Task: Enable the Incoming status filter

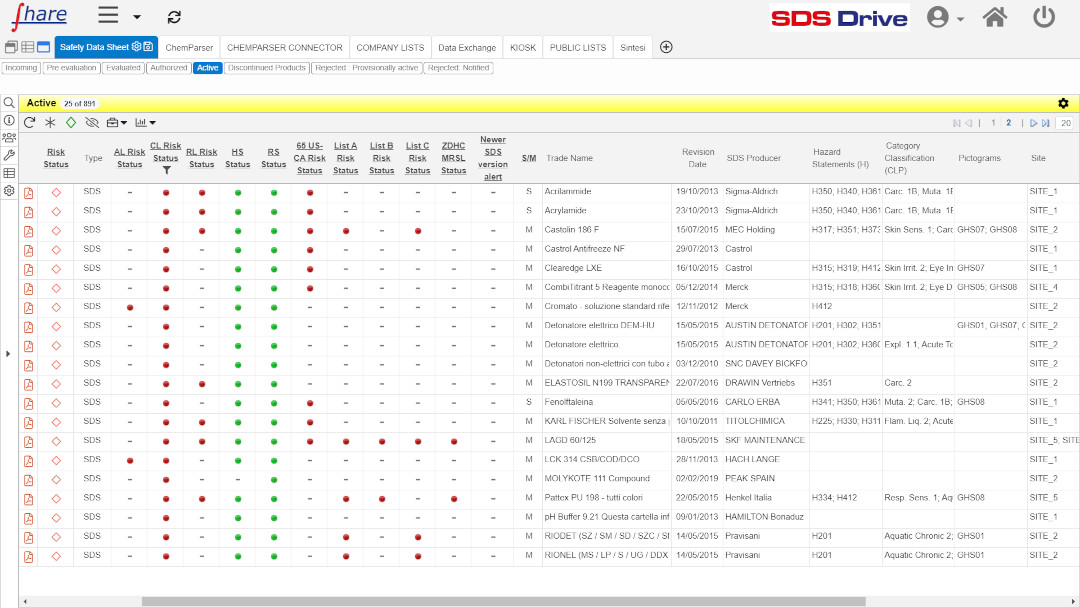Action: 21,68
